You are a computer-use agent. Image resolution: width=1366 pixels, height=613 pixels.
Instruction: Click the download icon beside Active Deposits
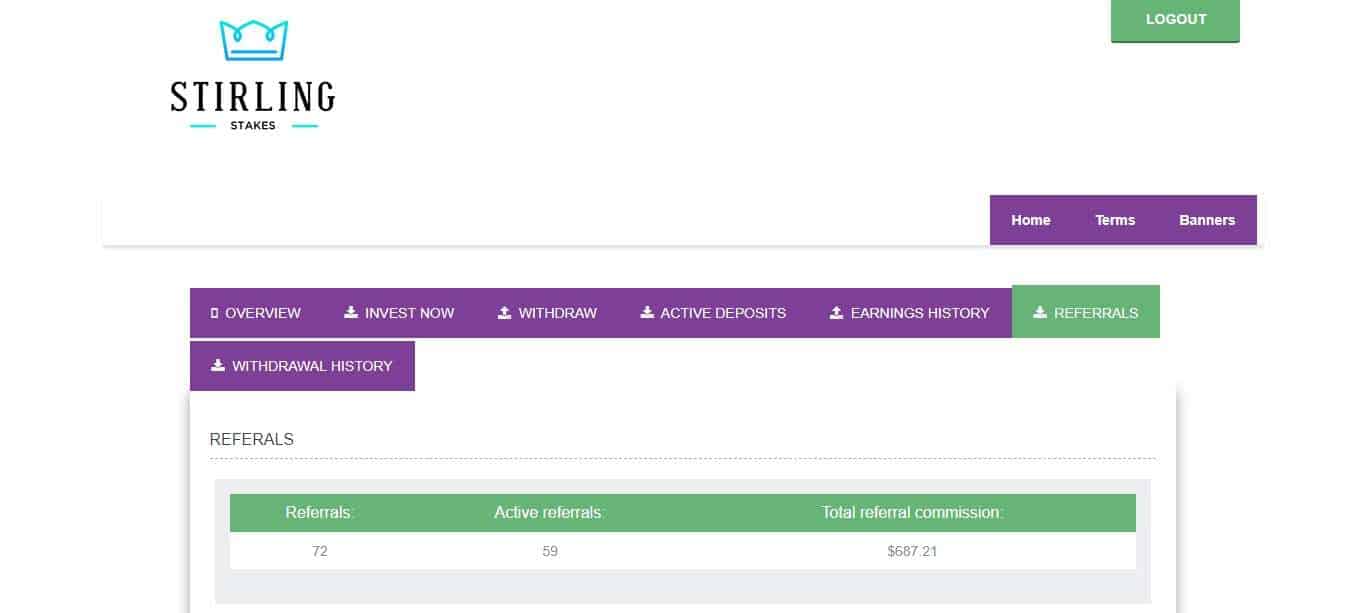pyautogui.click(x=647, y=312)
